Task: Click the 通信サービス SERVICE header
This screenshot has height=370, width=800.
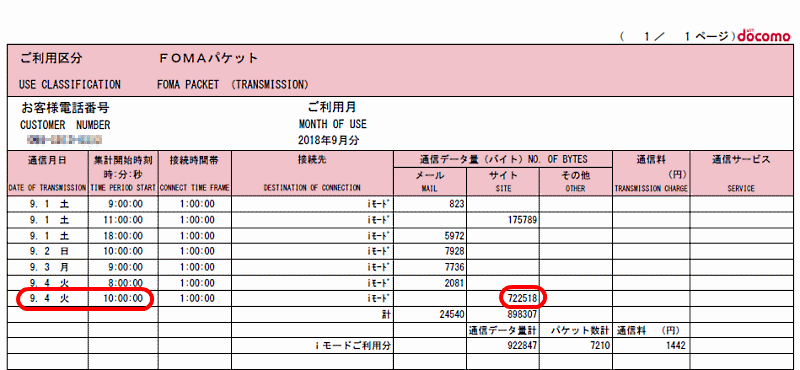Action: click(741, 174)
